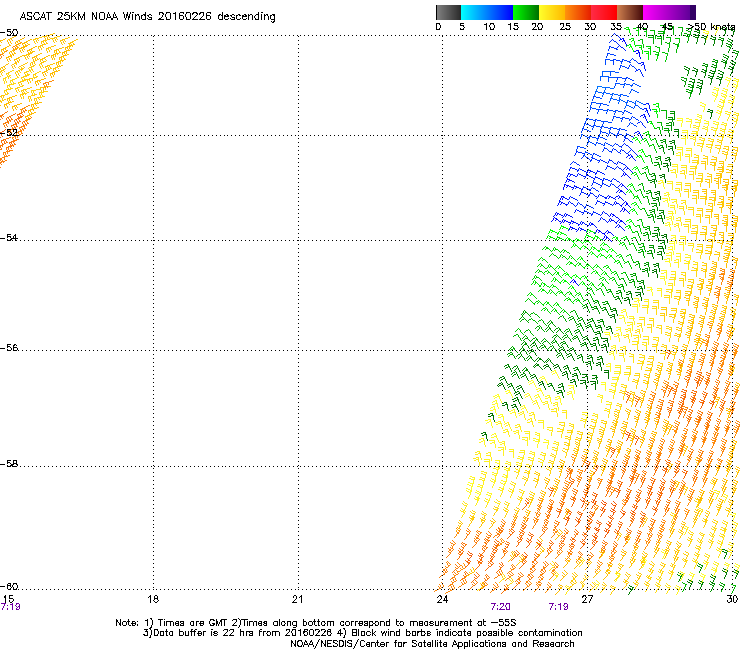Image resolution: width=740 pixels, height=650 pixels.
Task: Click the legend value 25
Action: (x=565, y=27)
